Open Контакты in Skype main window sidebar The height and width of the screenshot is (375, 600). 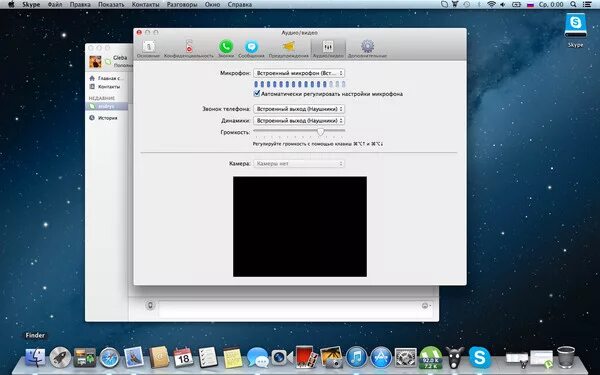pyautogui.click(x=105, y=86)
